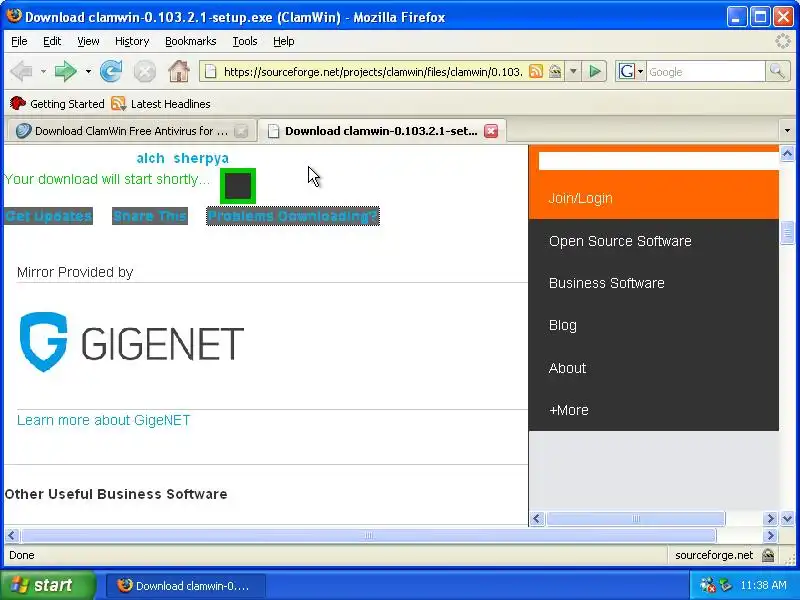Open the Latest Headlines feed bookmark

pos(161,104)
